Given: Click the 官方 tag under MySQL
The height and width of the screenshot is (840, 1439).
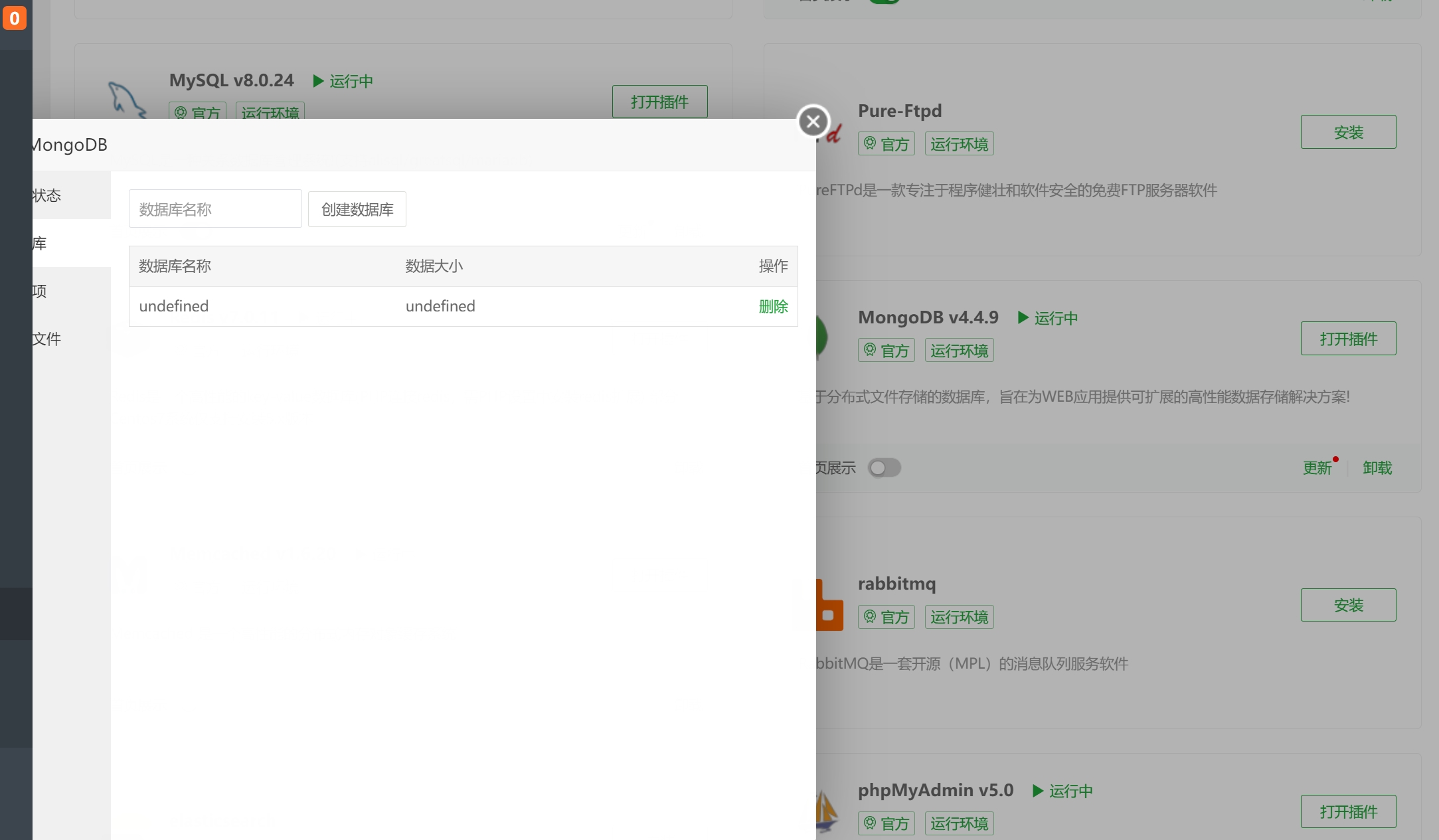Looking at the screenshot, I should pyautogui.click(x=197, y=111).
